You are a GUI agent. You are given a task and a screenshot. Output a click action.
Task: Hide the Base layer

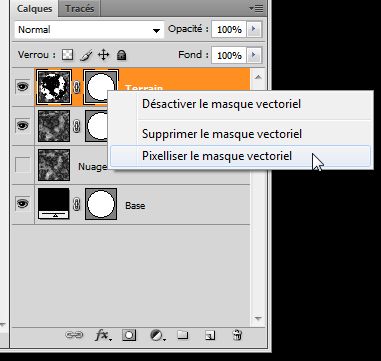(23, 204)
